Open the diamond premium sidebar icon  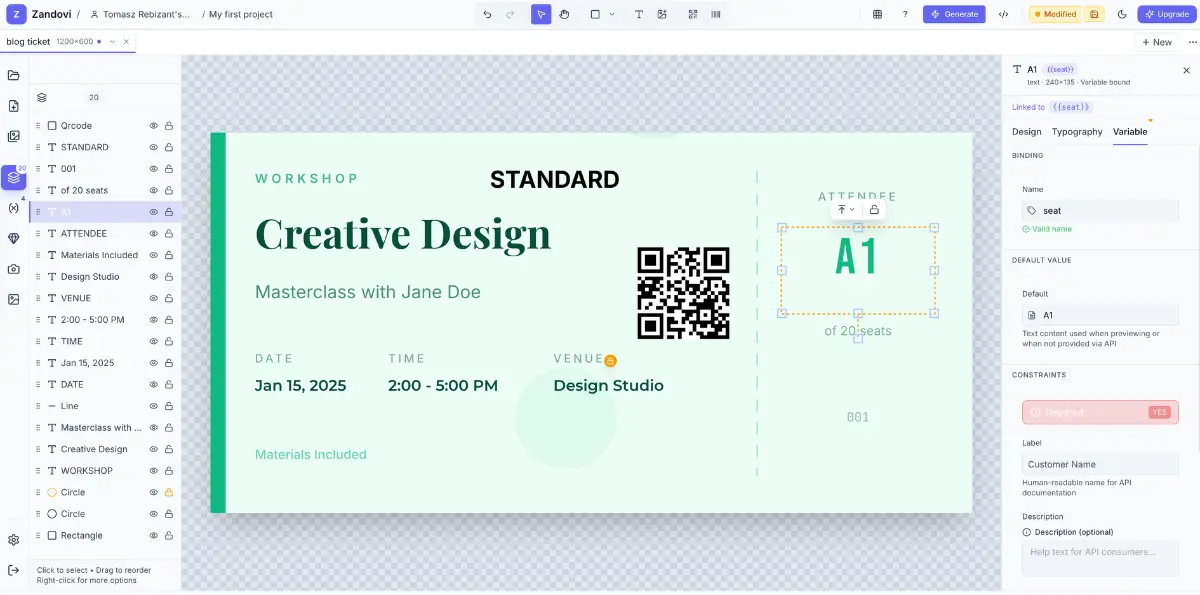pos(14,238)
